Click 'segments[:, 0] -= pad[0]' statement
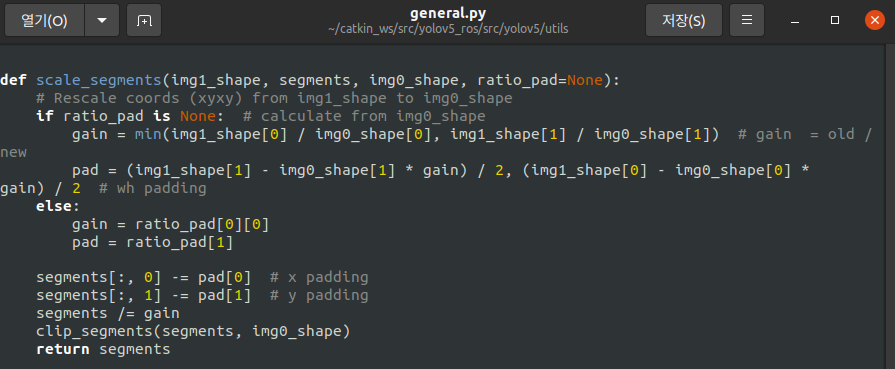 point(144,278)
